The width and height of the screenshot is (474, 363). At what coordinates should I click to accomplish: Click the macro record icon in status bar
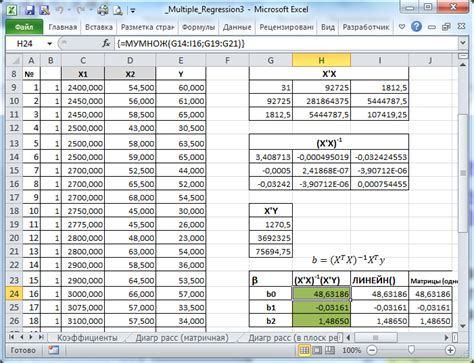53,350
